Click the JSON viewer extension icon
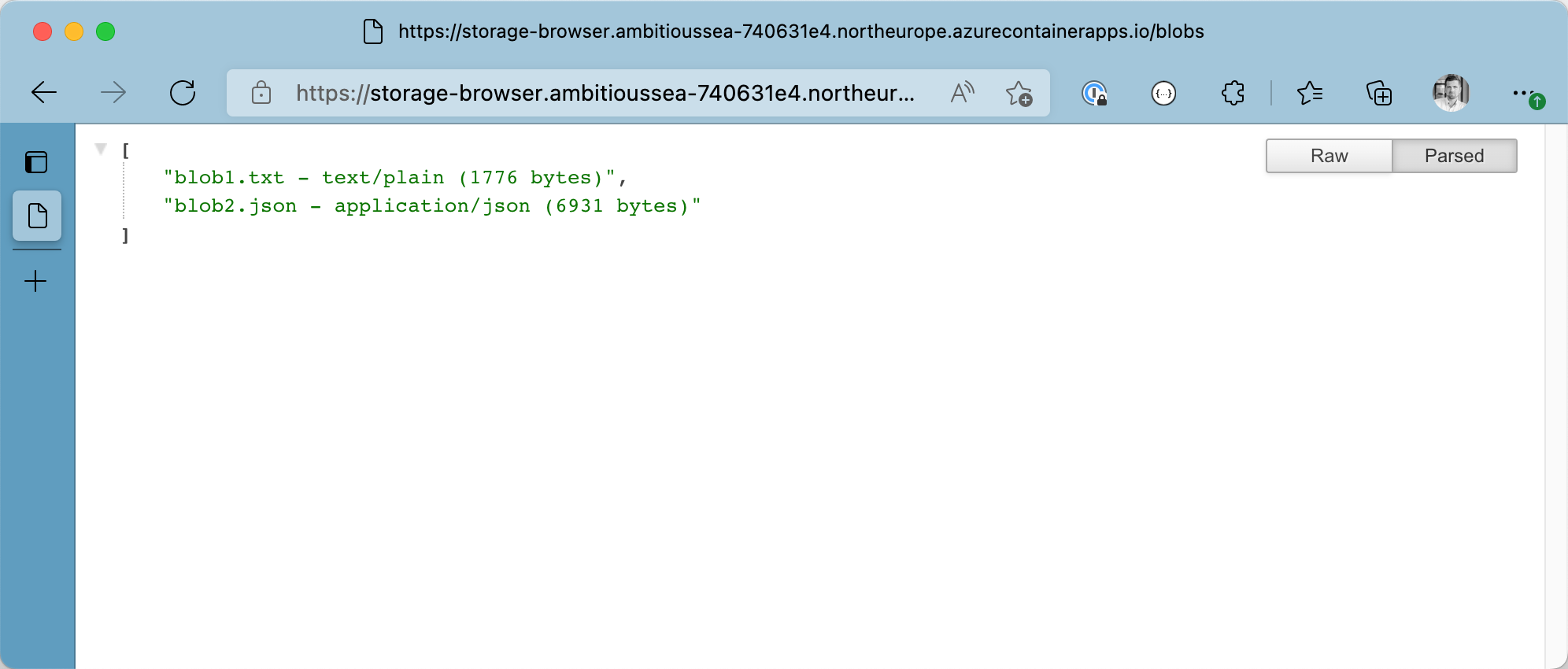Viewport: 1568px width, 669px height. [x=1163, y=94]
